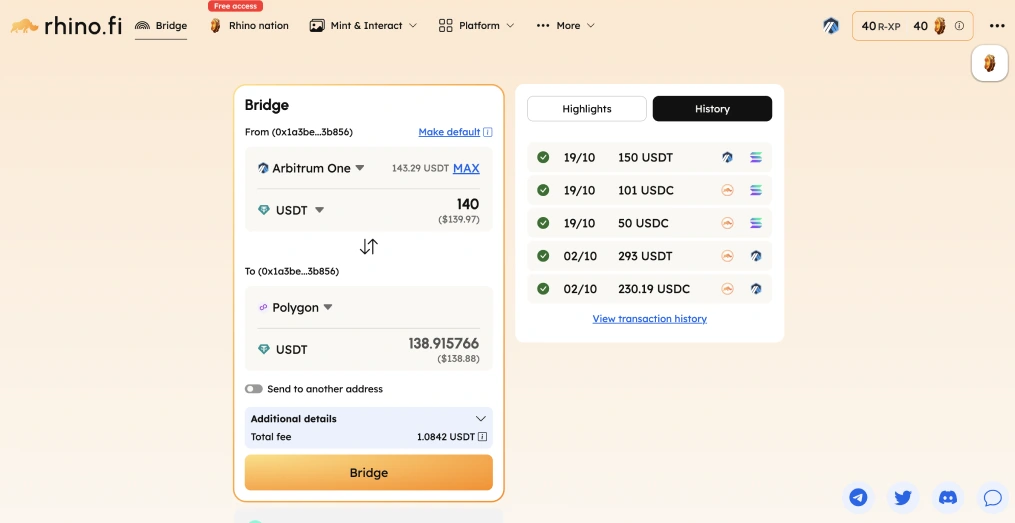The width and height of the screenshot is (1015, 523).
Task: Click the Make default info icon
Action: [487, 132]
